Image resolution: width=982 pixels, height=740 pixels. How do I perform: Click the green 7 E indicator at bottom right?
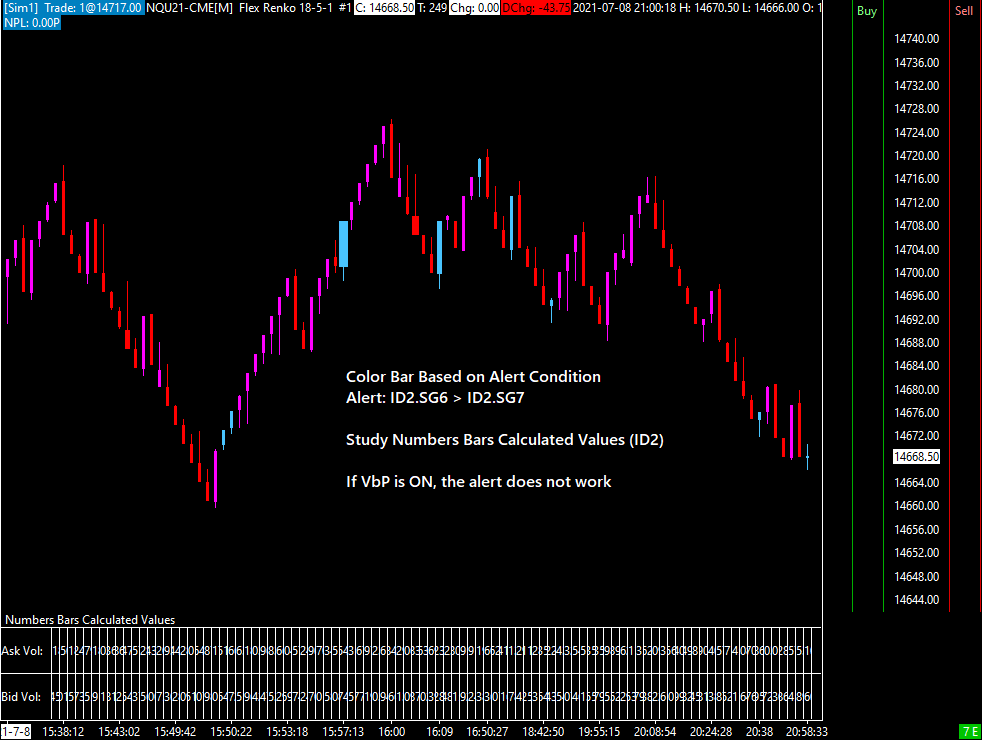coord(970,731)
